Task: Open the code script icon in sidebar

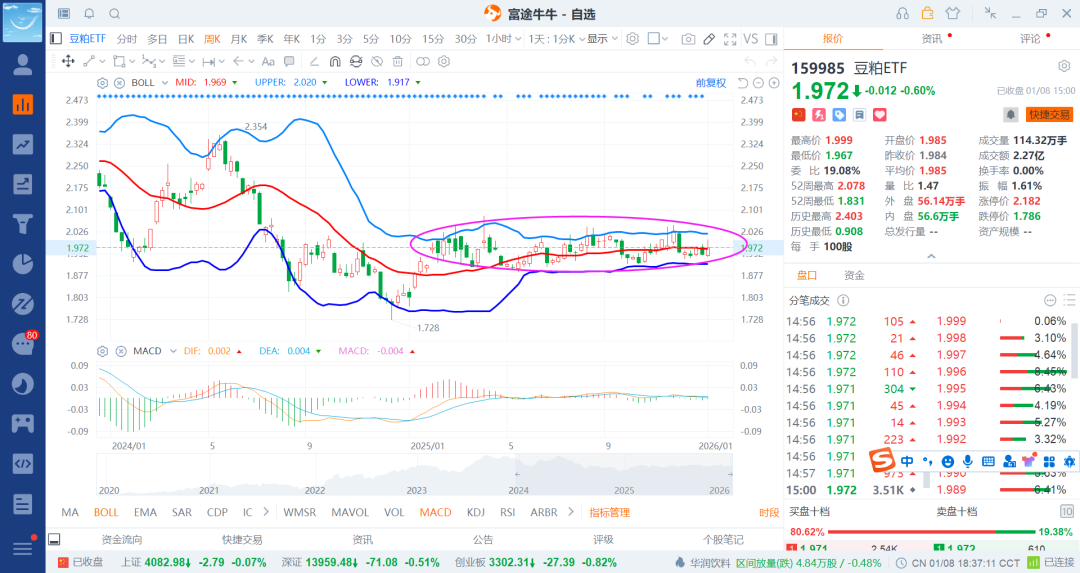Action: [x=23, y=463]
